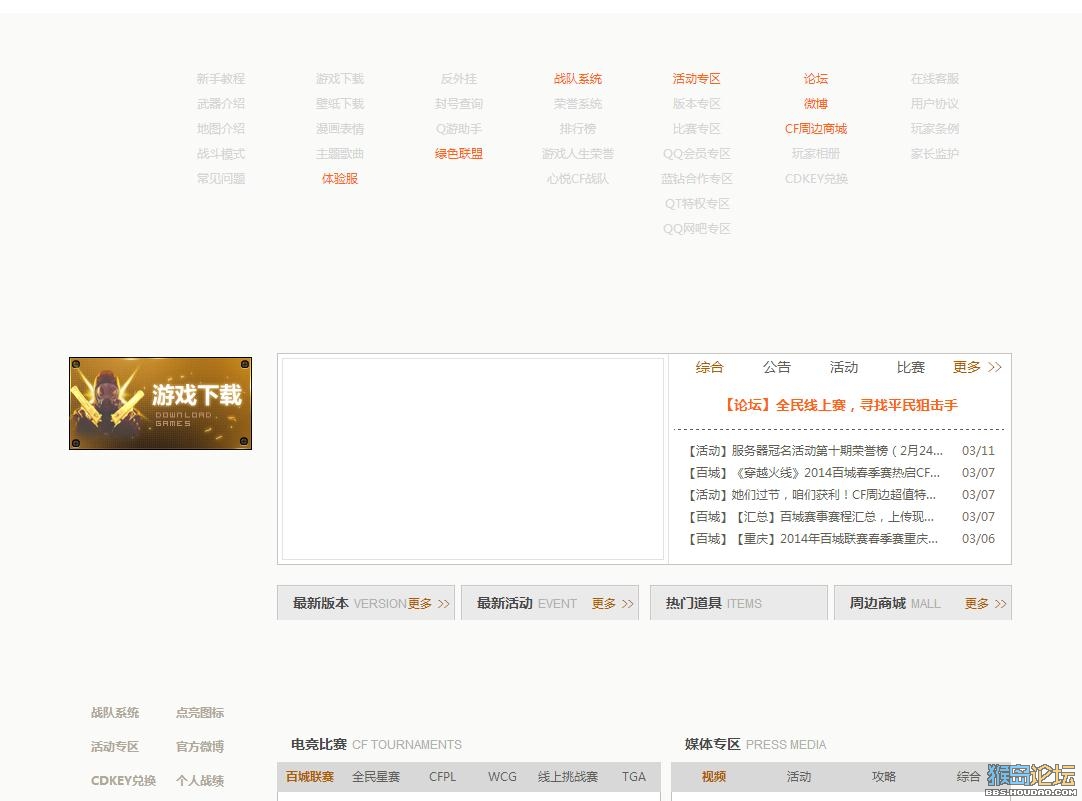Open the 游戏人生荣誉 link
The width and height of the screenshot is (1082, 801).
click(578, 154)
